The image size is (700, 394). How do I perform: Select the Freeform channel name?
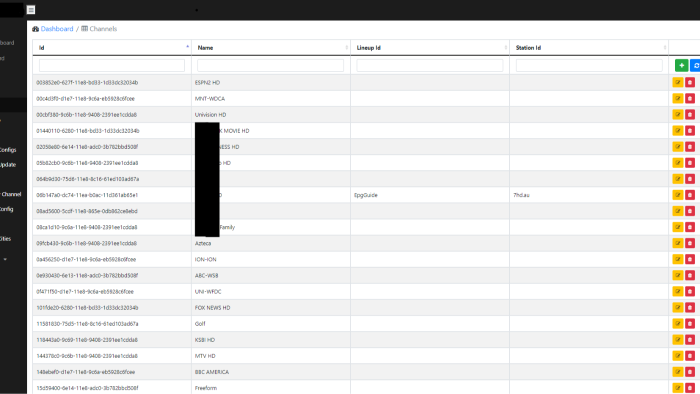click(206, 388)
